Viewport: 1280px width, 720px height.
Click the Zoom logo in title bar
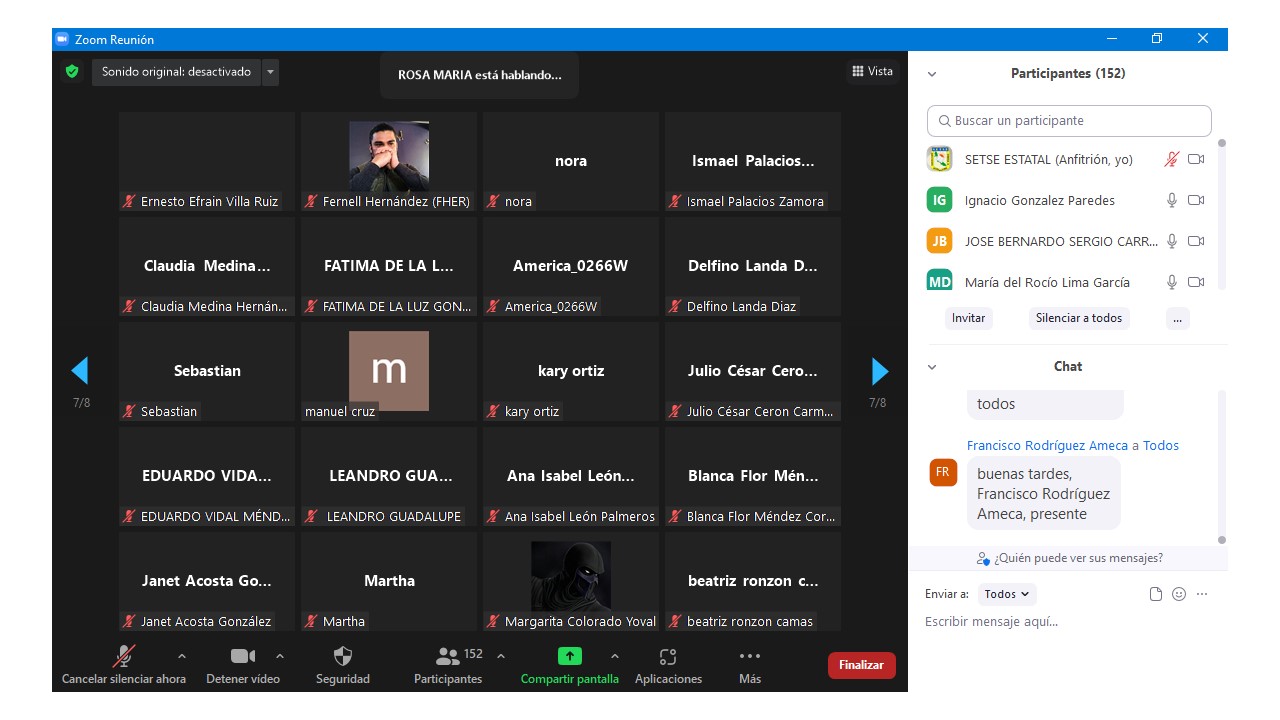click(62, 39)
